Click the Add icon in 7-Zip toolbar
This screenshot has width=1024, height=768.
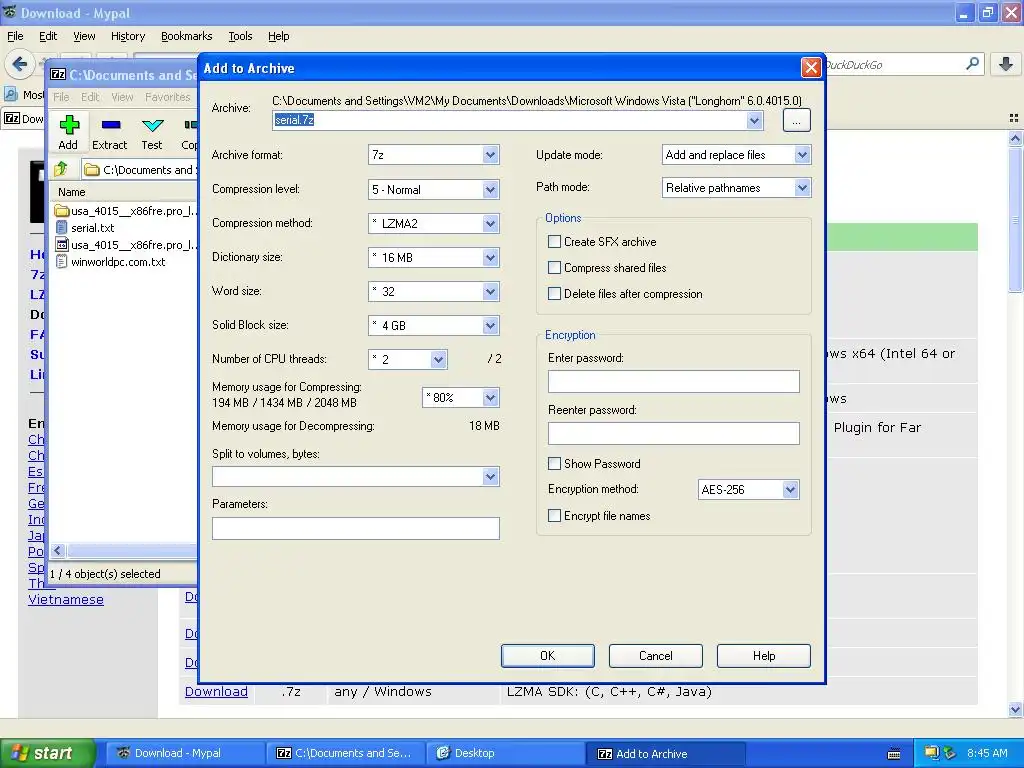69,125
